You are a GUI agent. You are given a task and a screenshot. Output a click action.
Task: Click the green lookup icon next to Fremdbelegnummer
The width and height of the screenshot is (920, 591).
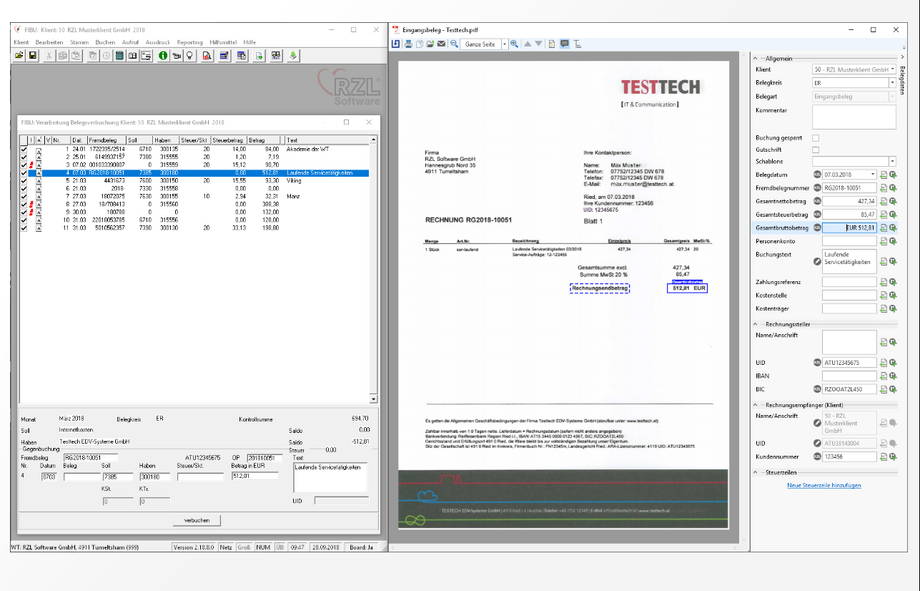(893, 187)
